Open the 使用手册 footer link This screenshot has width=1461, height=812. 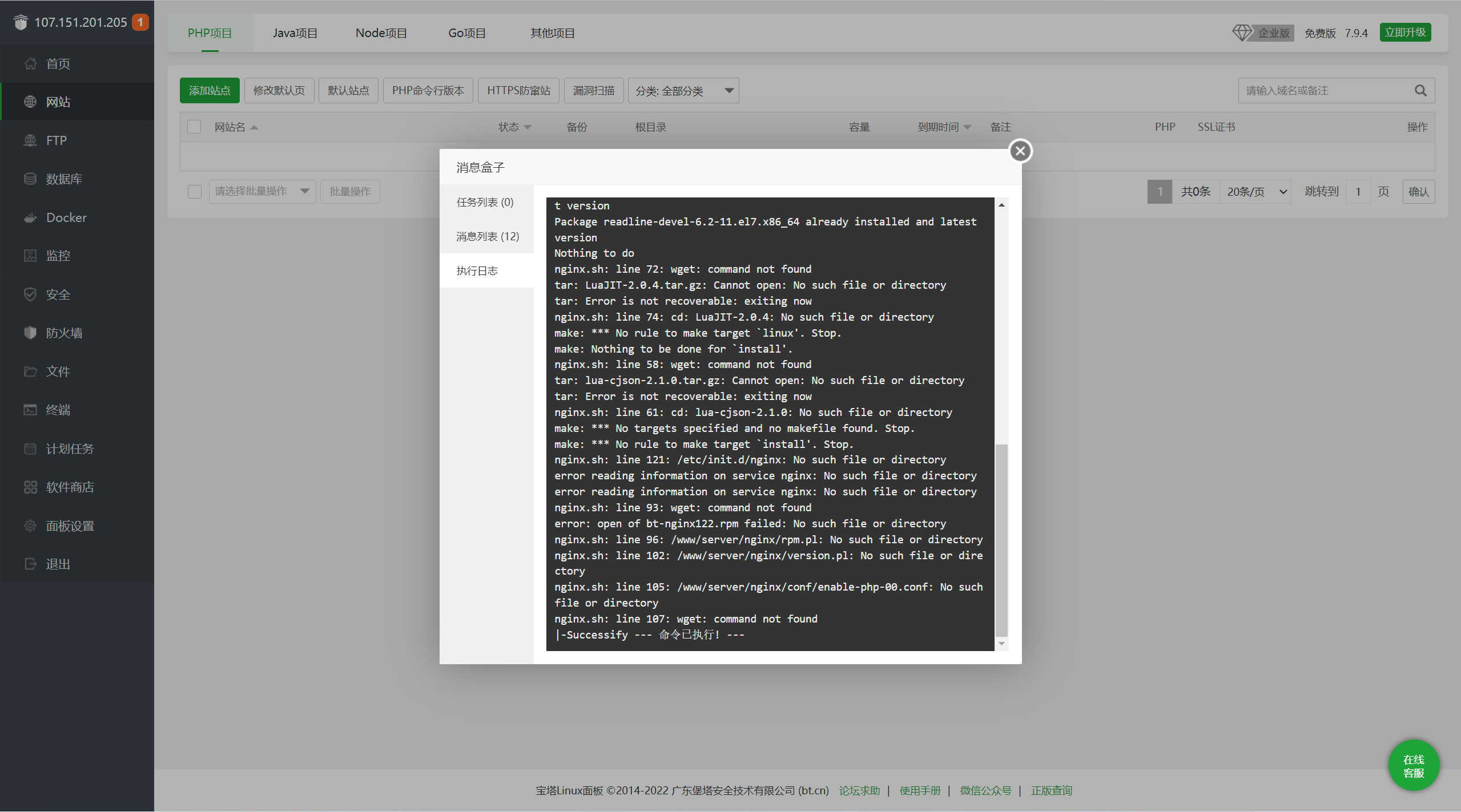[920, 790]
